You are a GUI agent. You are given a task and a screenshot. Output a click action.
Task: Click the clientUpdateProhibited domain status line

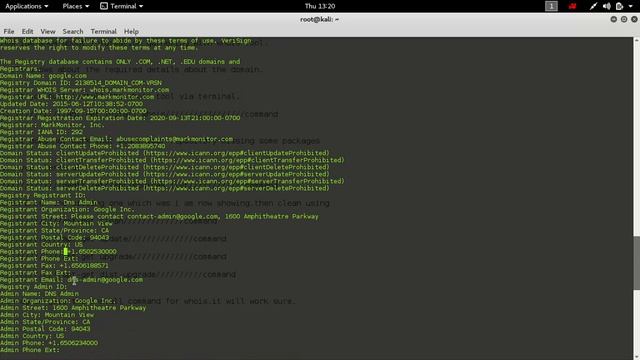tap(164, 153)
